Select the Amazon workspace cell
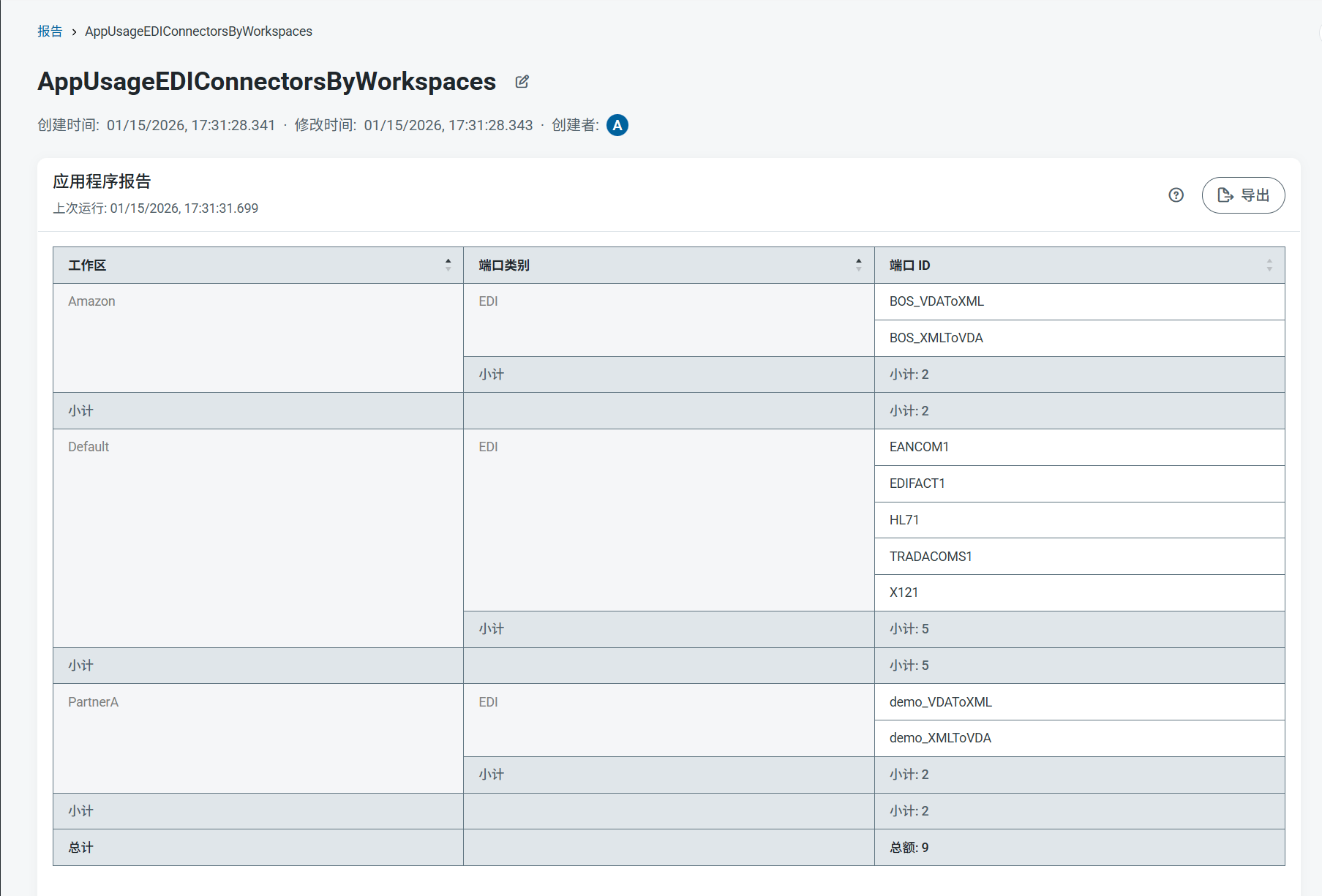 (x=258, y=338)
